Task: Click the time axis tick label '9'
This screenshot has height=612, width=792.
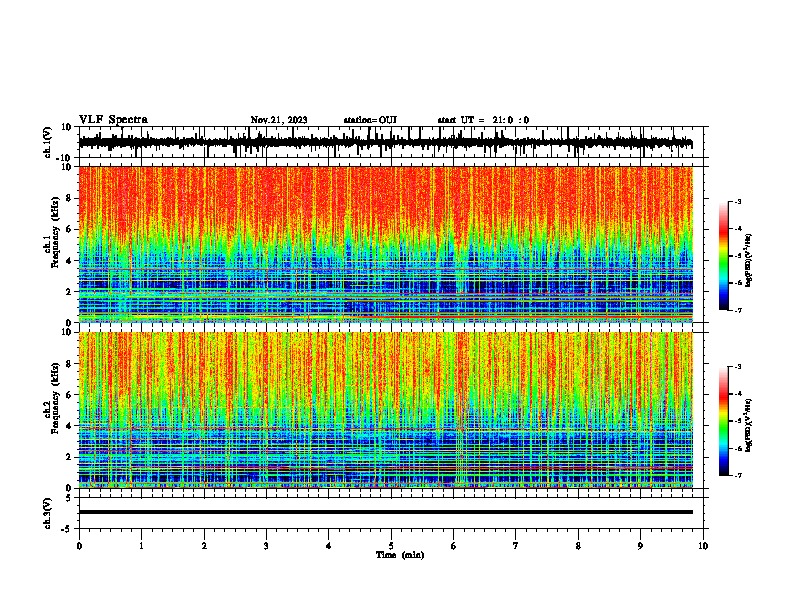Action: (640, 546)
